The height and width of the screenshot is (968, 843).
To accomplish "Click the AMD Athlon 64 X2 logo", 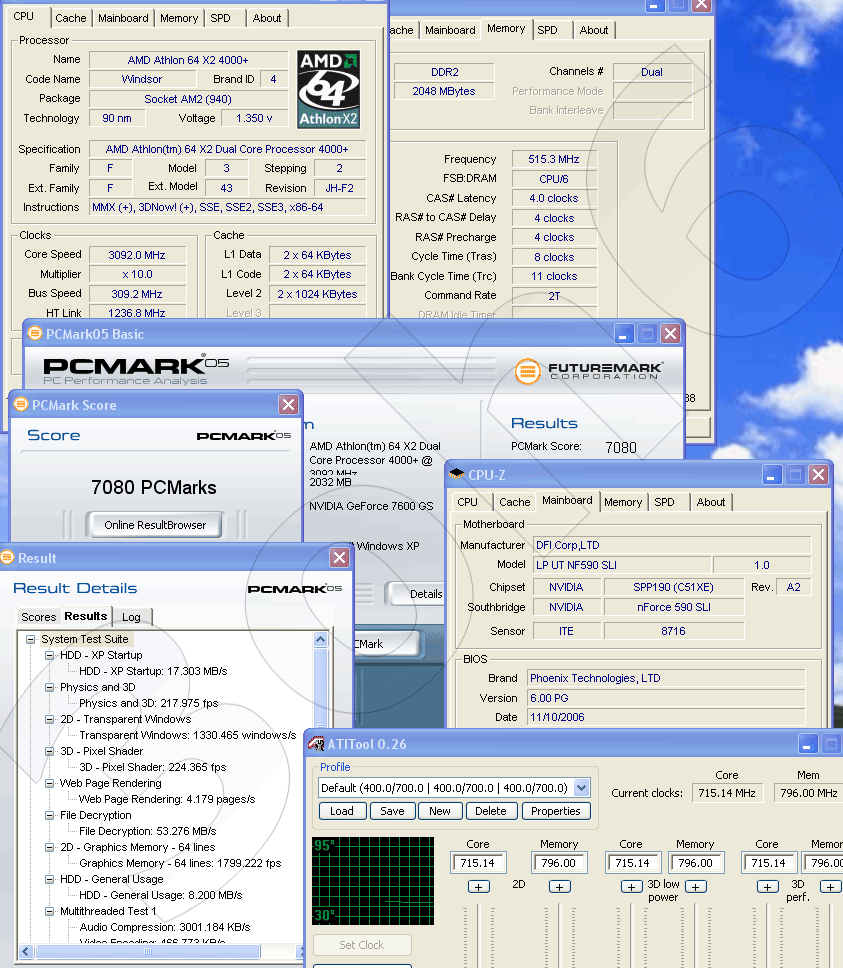I will click(329, 90).
